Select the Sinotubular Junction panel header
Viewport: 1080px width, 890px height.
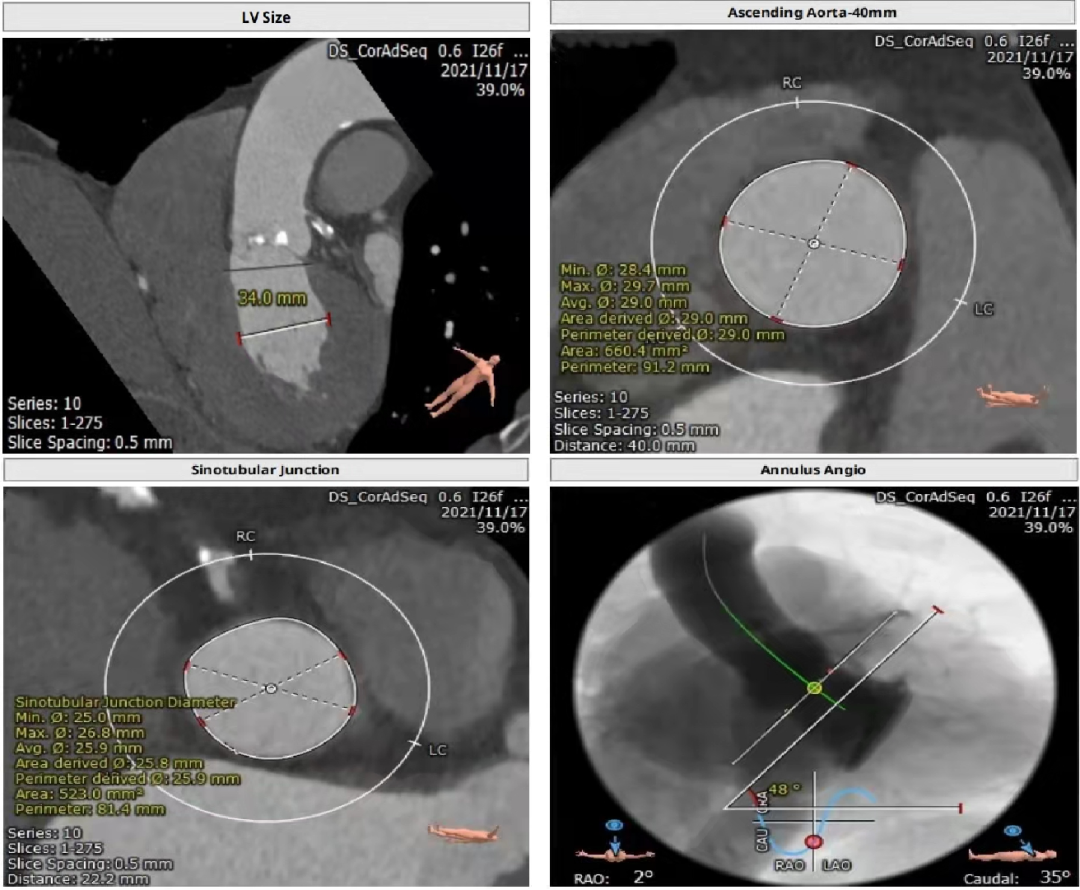point(266,470)
